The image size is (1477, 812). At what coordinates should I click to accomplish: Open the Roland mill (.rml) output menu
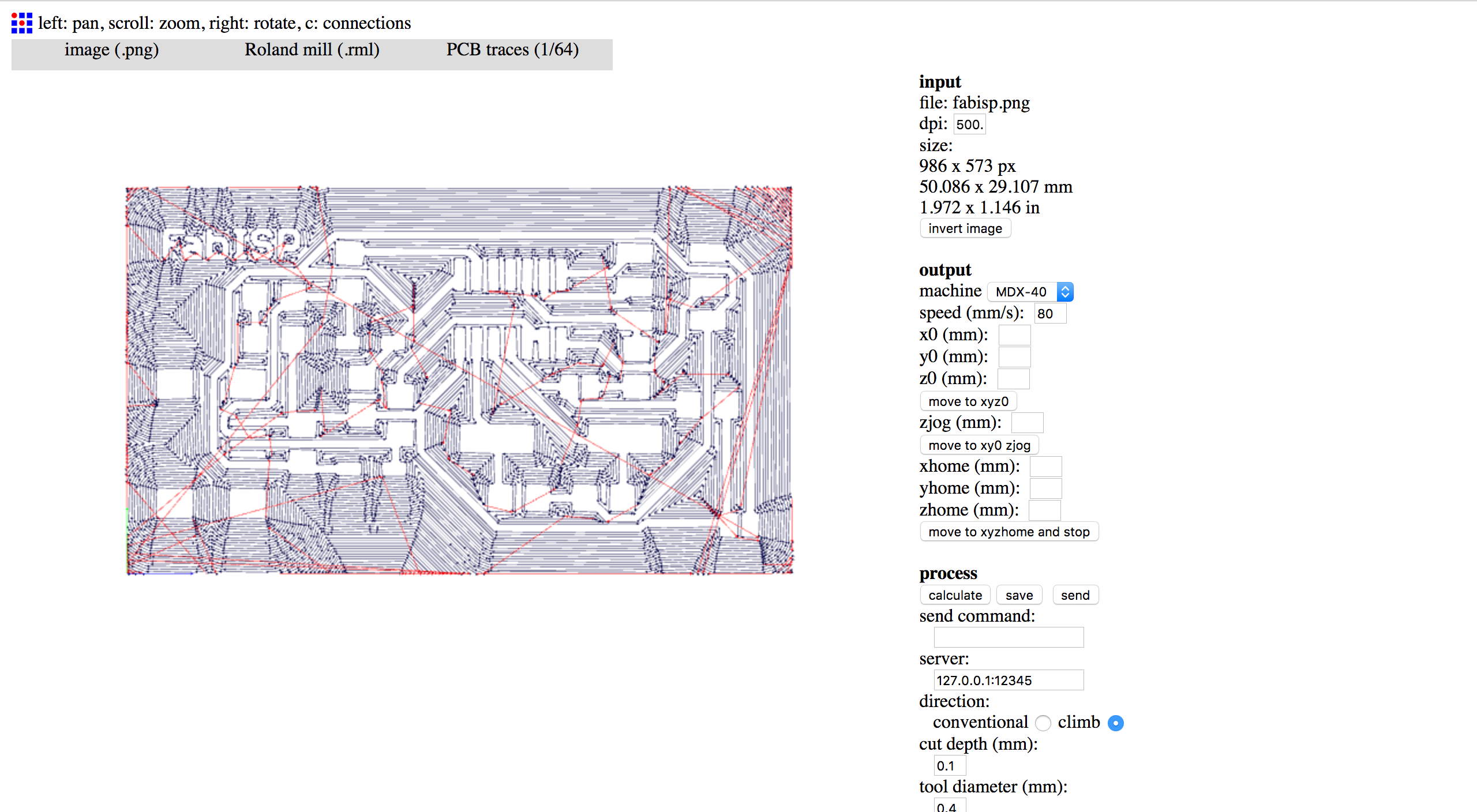[x=312, y=50]
